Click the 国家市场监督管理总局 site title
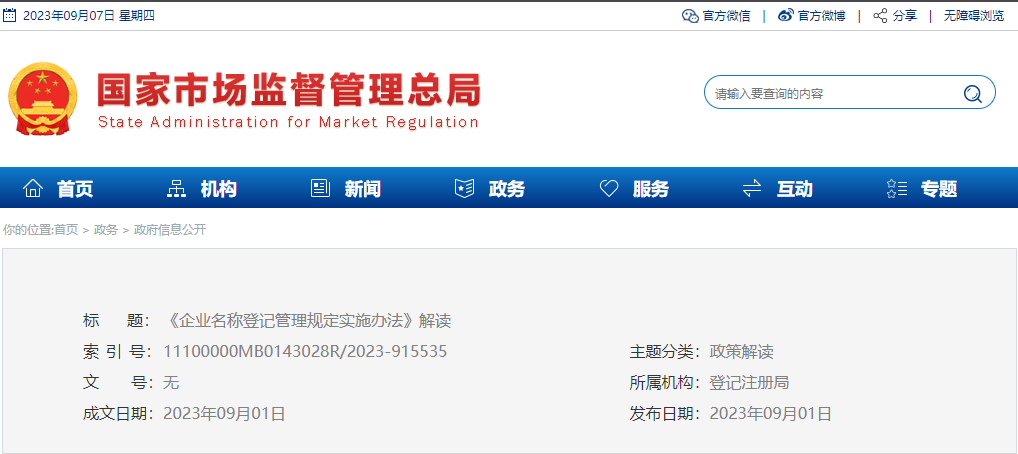 288,92
